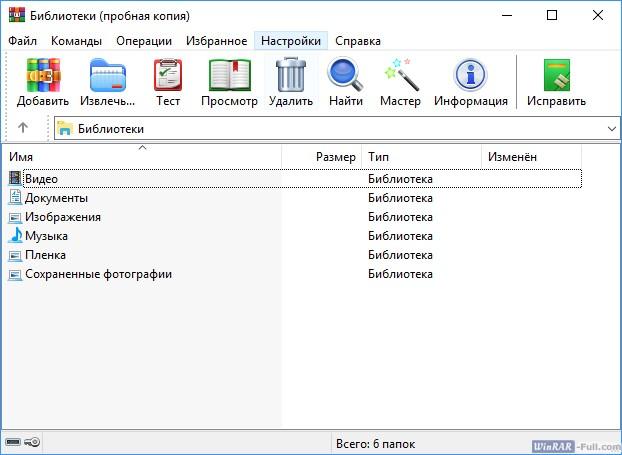622x455 pixels.
Task: Select the Документы row name
Action: click(56, 198)
